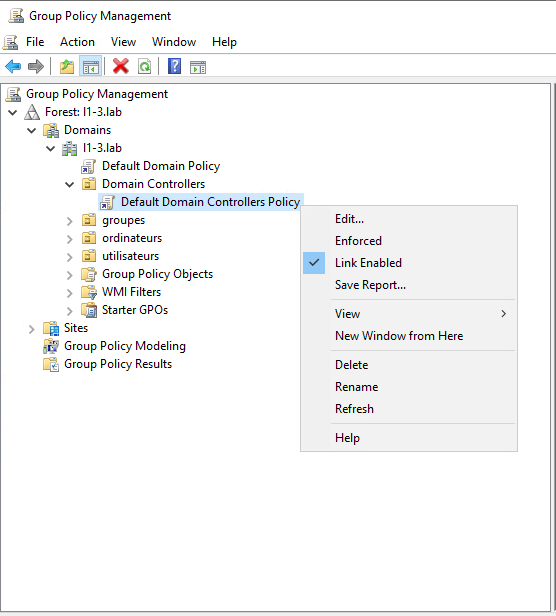556x616 pixels.
Task: Click the Default Domain Policy GPO link icon
Action: 88,166
